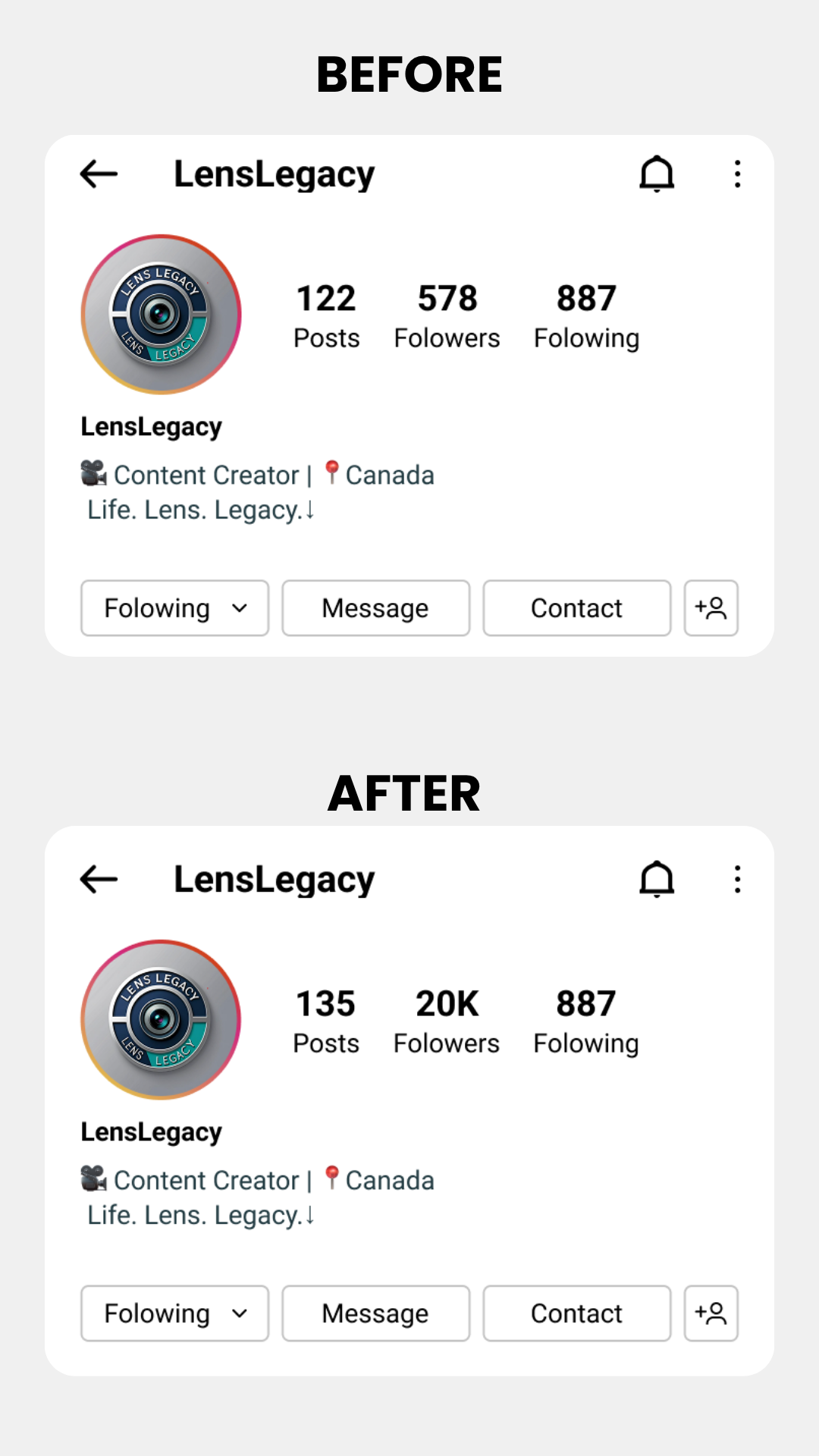
Task: Open notifications bell in the BEFORE card
Action: click(x=657, y=174)
